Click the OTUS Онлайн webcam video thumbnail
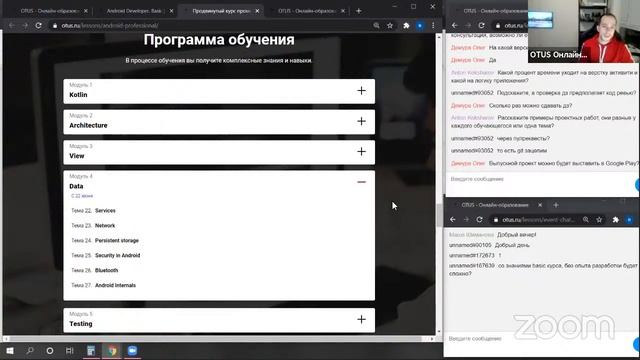This screenshot has width=640, height=360. pyautogui.click(x=584, y=31)
